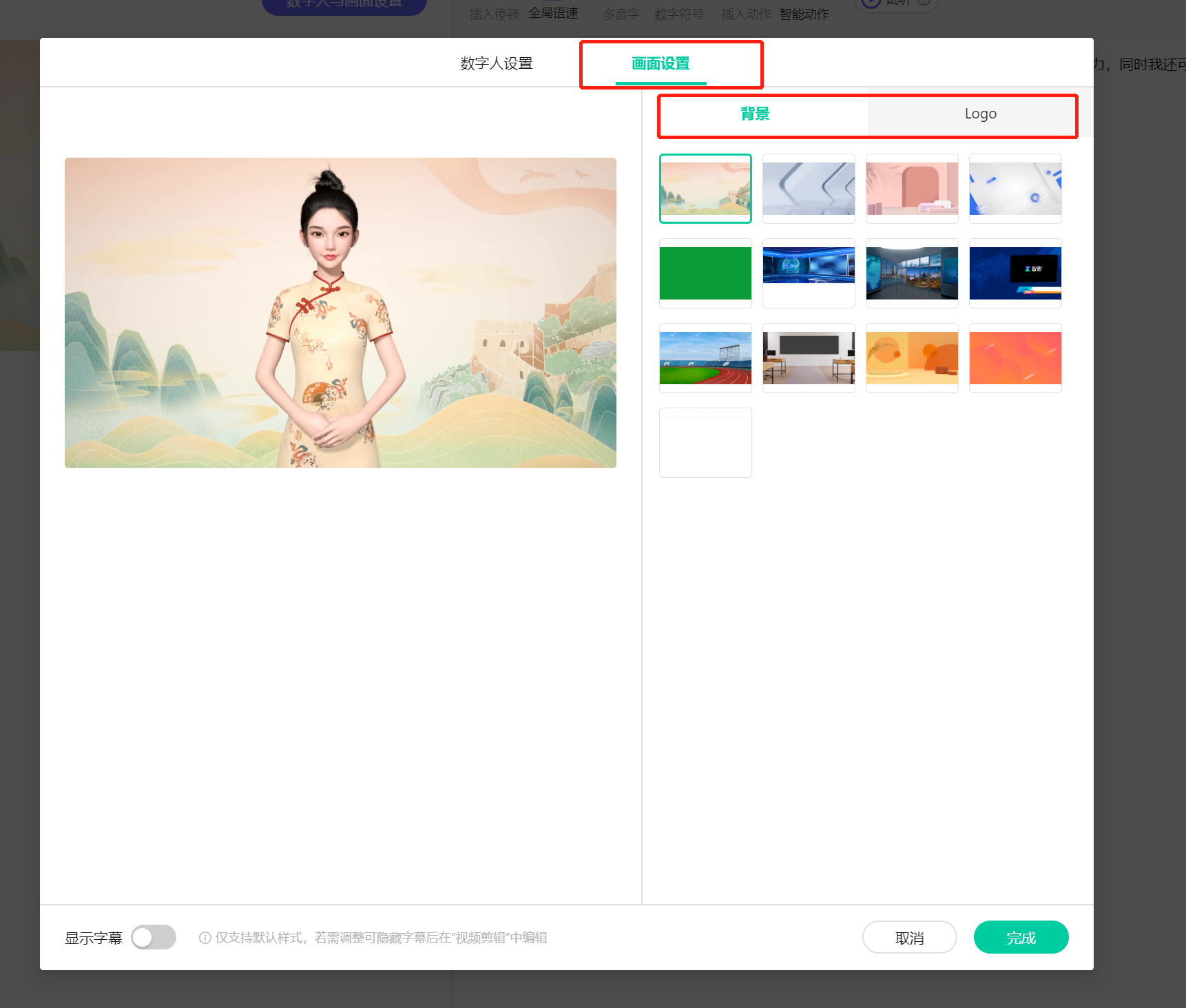Click 多音字 in the background toolbar
This screenshot has width=1186, height=1008.
point(621,14)
